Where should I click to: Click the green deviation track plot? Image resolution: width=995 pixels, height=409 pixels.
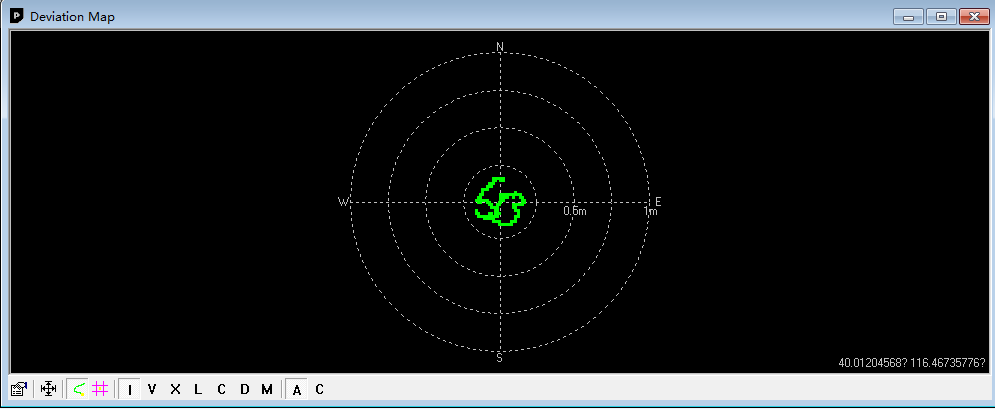[x=501, y=202]
